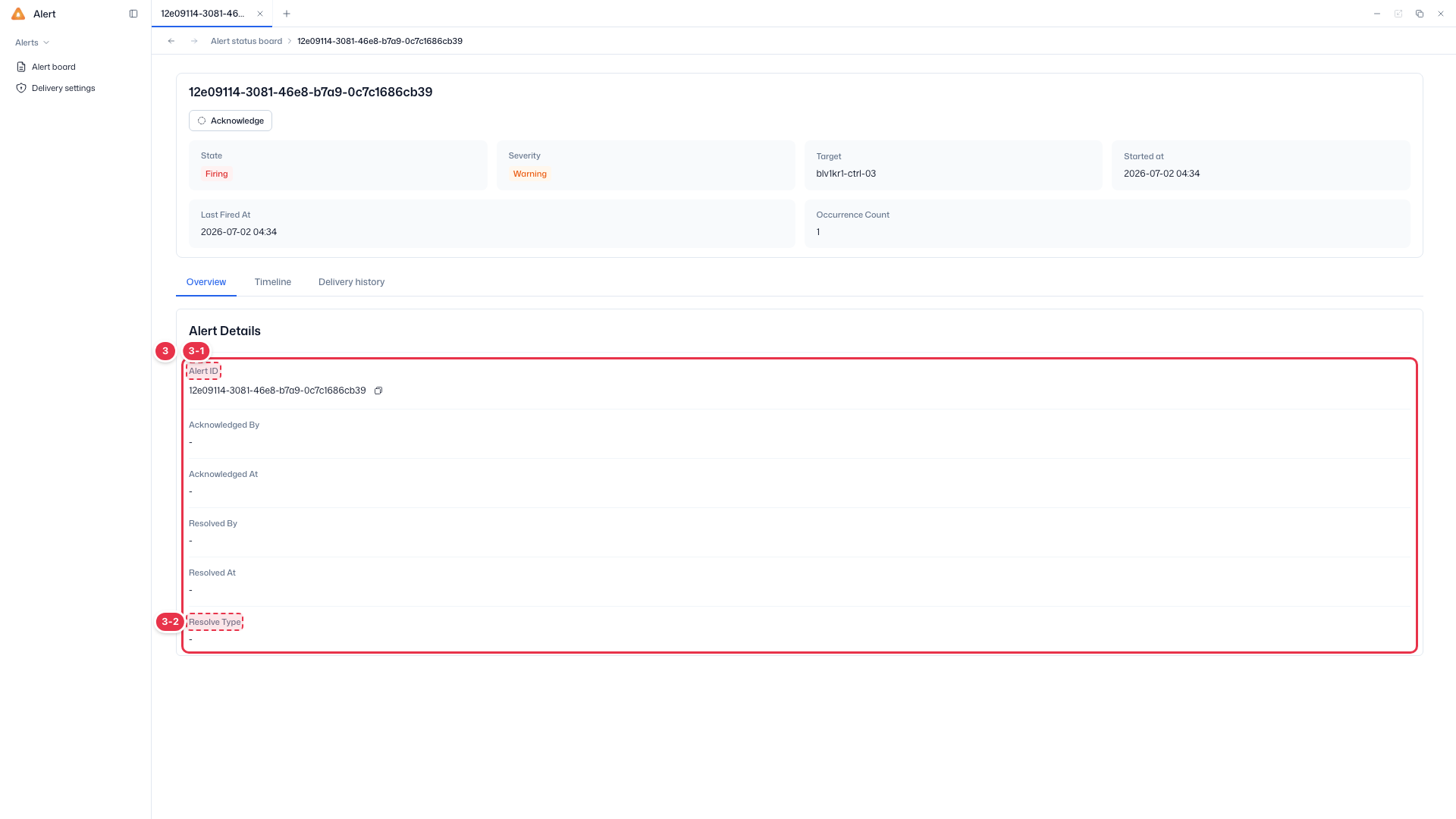1456x819 pixels.
Task: Switch to the Timeline tab
Action: coord(273,282)
